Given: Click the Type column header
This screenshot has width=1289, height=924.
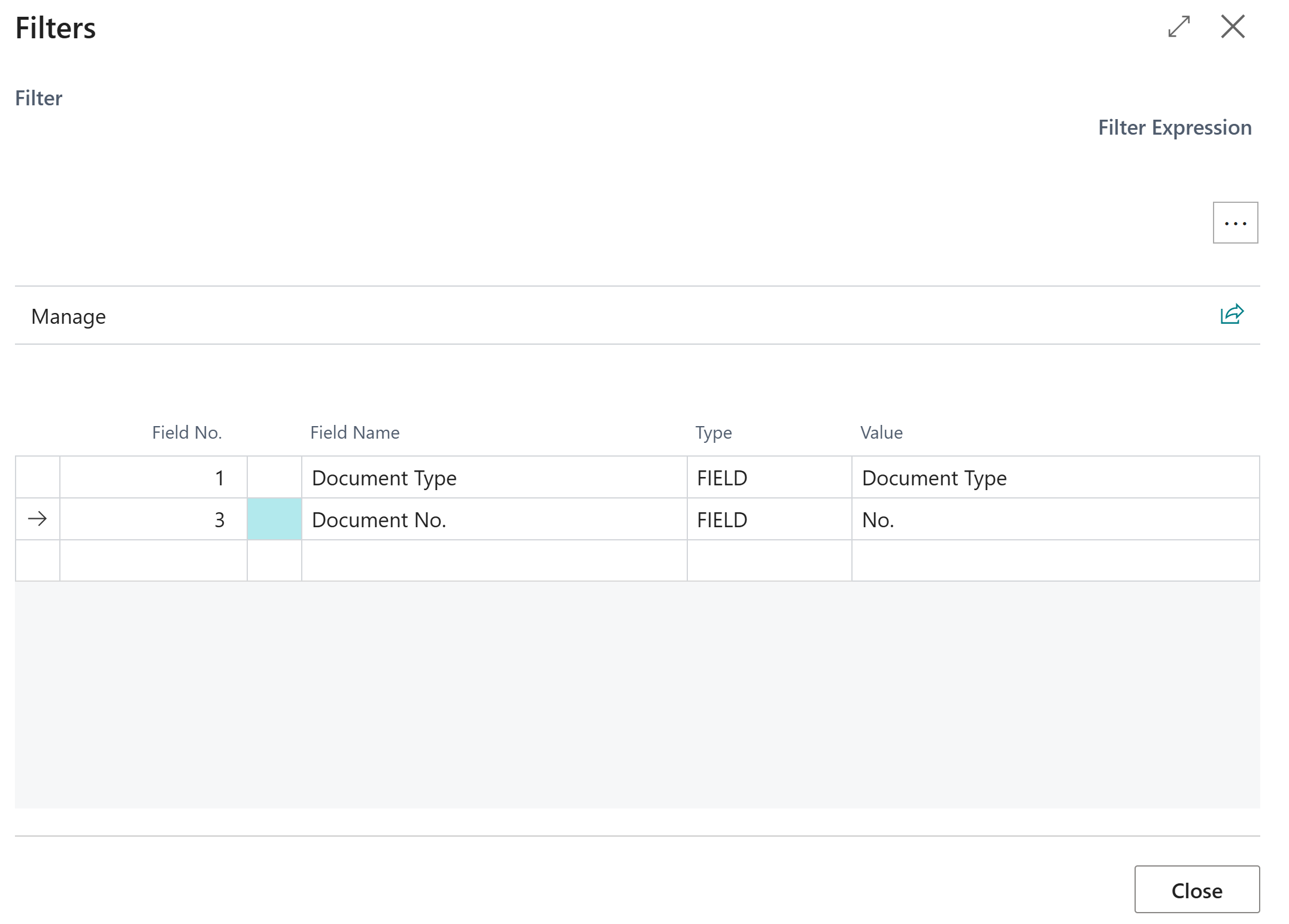Looking at the screenshot, I should pos(713,433).
